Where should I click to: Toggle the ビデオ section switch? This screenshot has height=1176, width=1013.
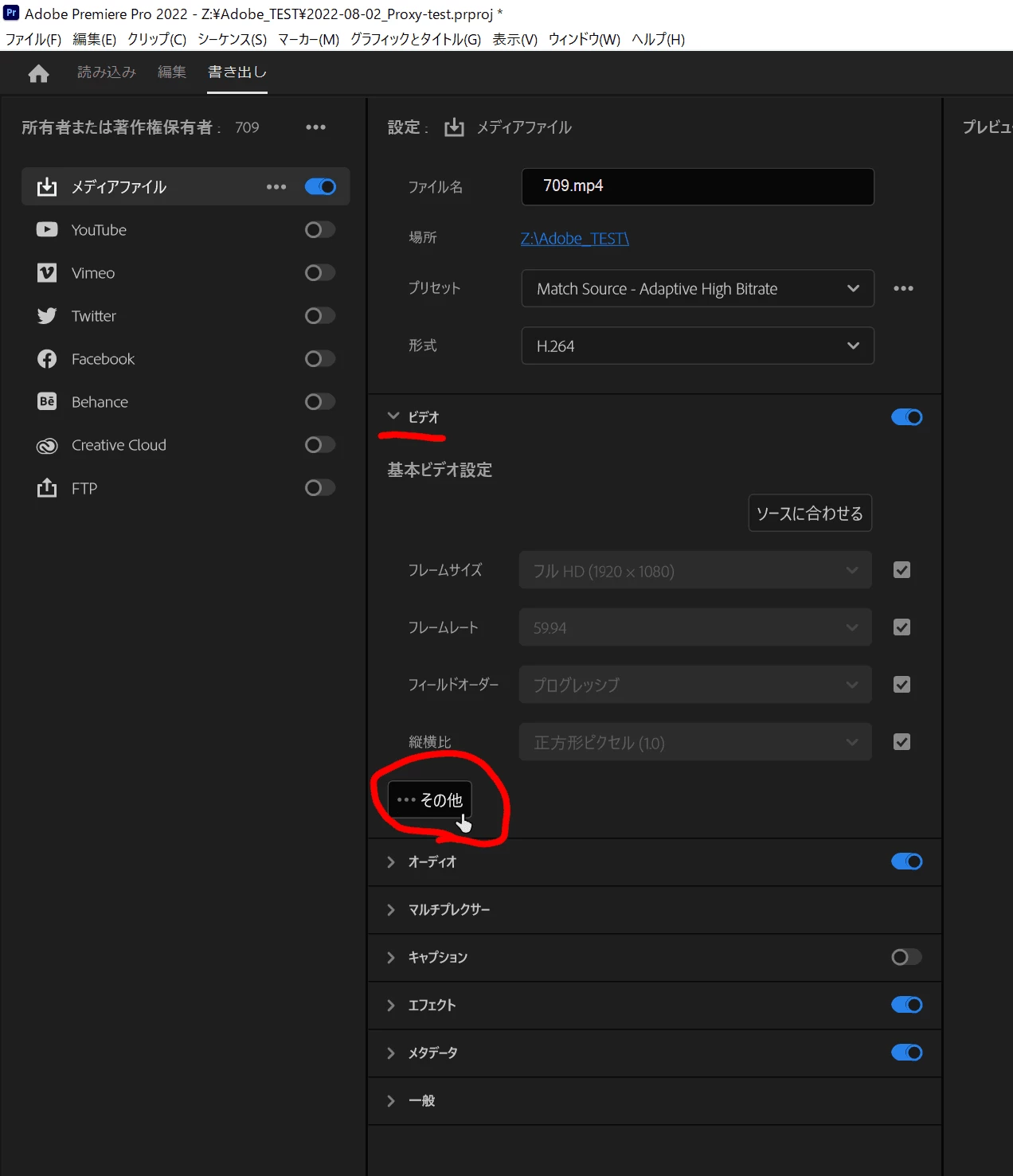(x=906, y=417)
